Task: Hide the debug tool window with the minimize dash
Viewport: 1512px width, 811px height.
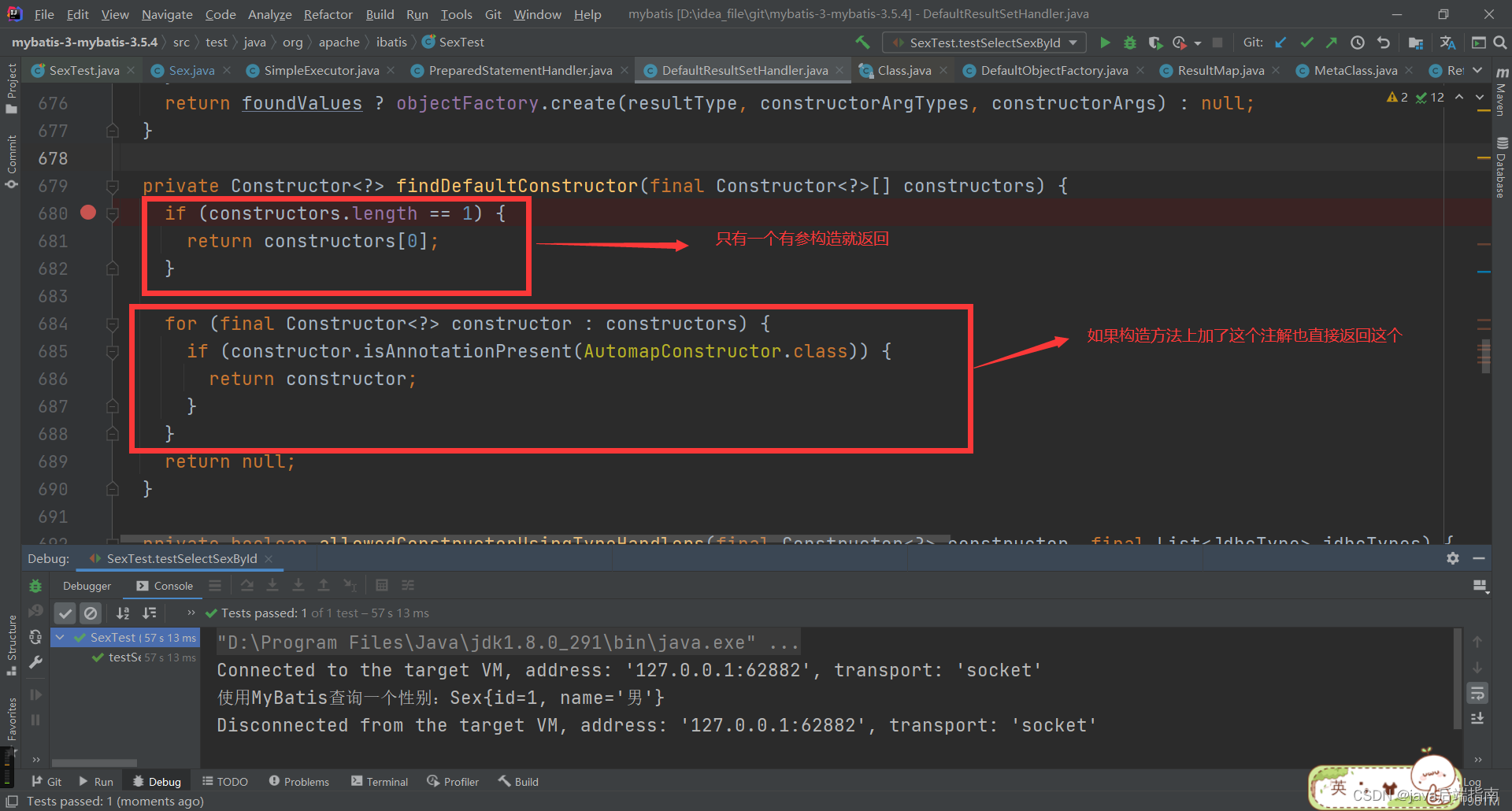Action: click(x=1479, y=558)
